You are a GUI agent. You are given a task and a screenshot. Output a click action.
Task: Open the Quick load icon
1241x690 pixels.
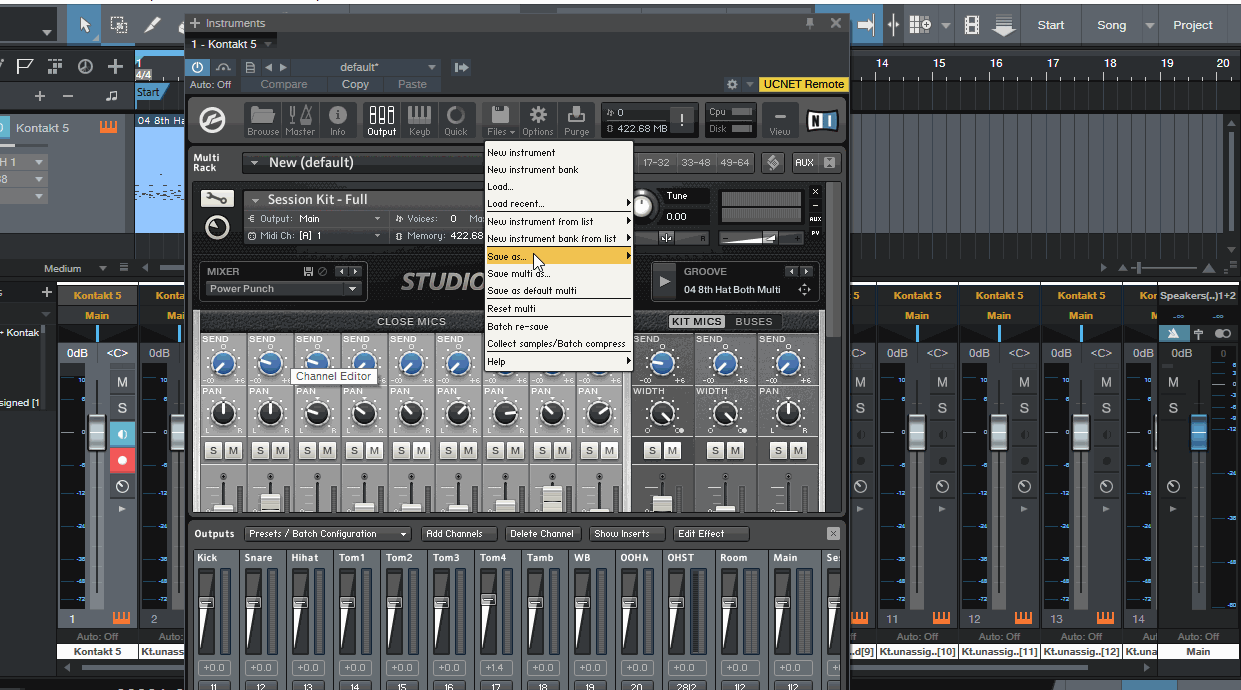pyautogui.click(x=456, y=119)
